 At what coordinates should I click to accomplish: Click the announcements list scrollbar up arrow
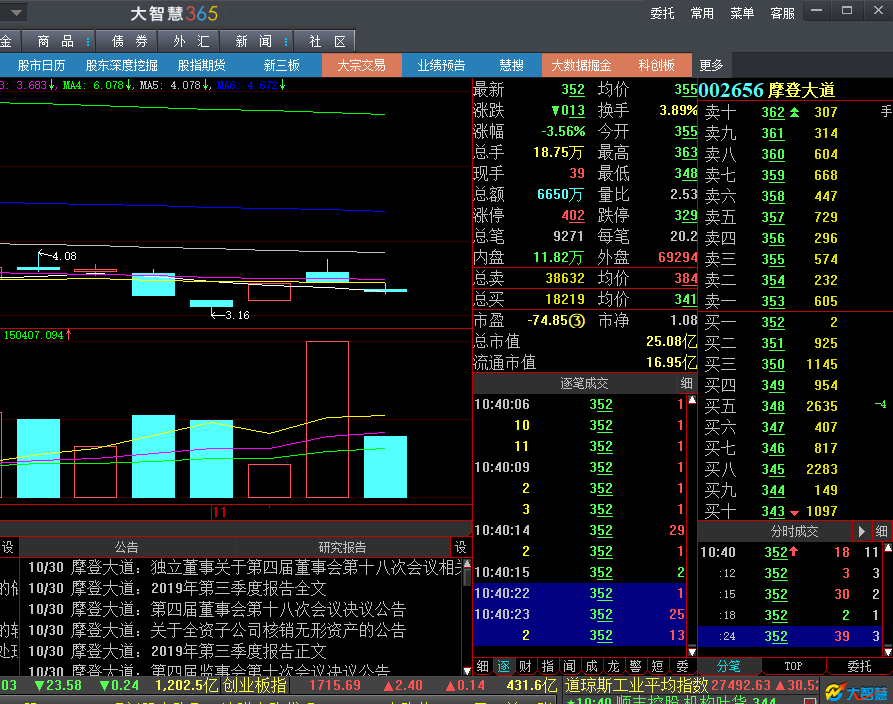coord(467,564)
